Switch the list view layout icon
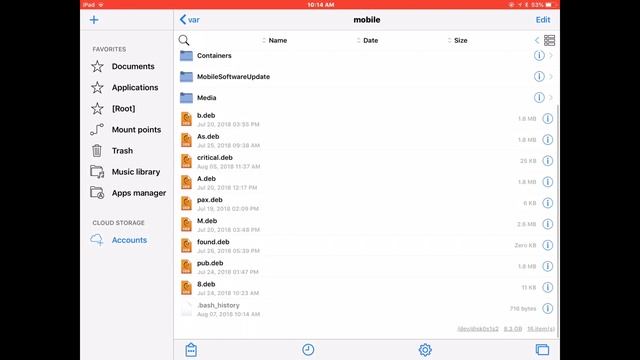This screenshot has height=360, width=640. coord(549,40)
